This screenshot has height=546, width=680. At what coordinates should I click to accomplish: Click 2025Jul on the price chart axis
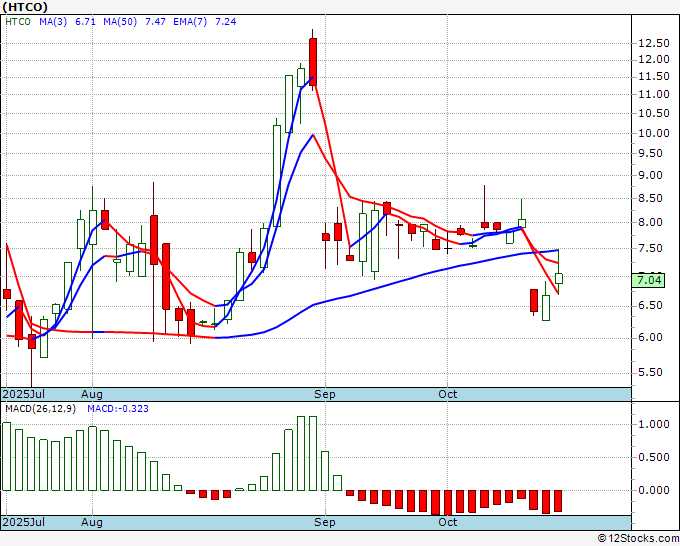pos(23,394)
